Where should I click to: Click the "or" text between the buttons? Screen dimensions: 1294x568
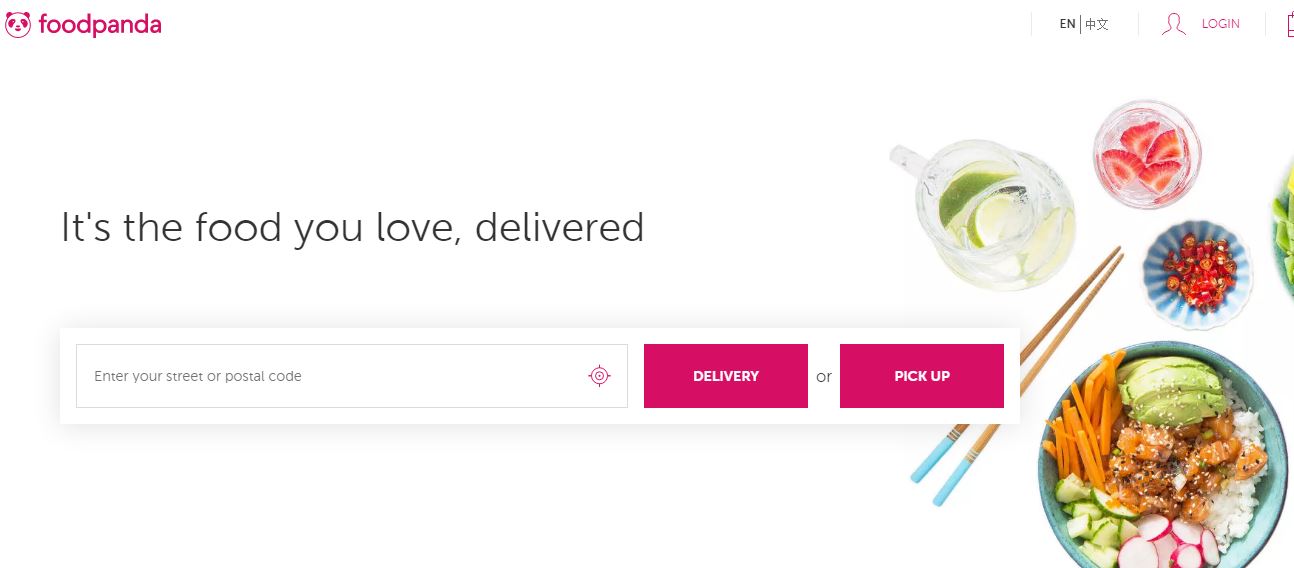(824, 377)
